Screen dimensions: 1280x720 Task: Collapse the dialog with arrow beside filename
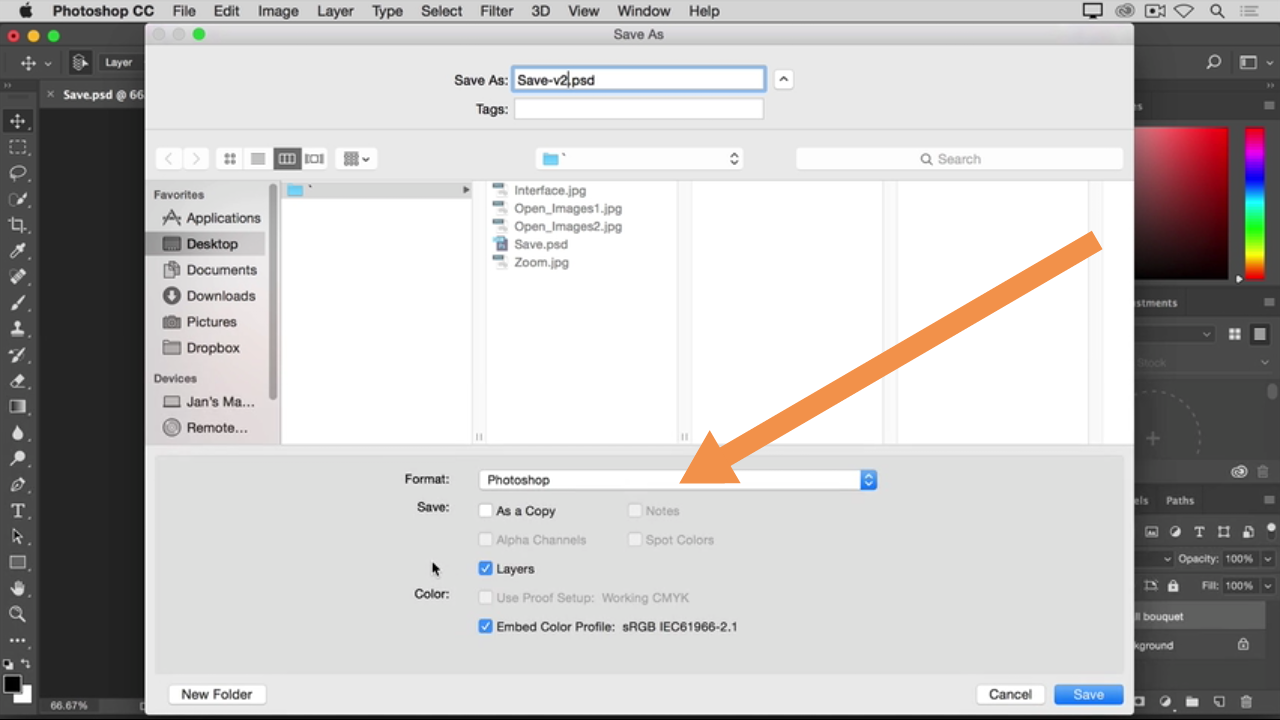pyautogui.click(x=784, y=80)
